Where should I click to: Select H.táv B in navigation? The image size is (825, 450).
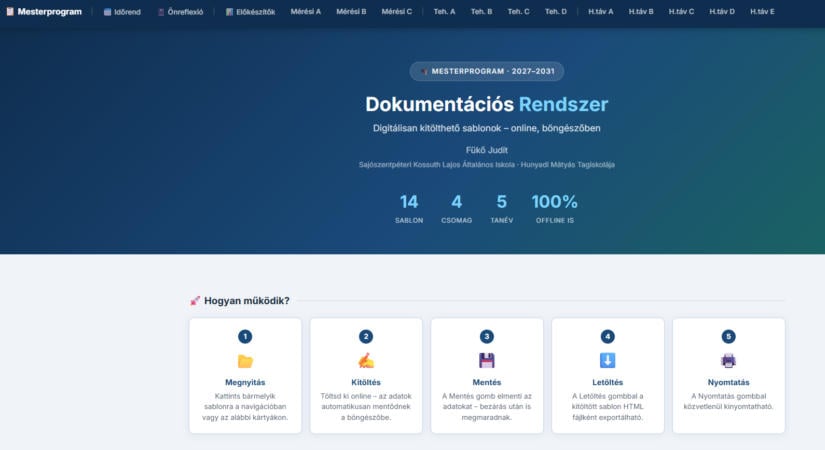(641, 12)
